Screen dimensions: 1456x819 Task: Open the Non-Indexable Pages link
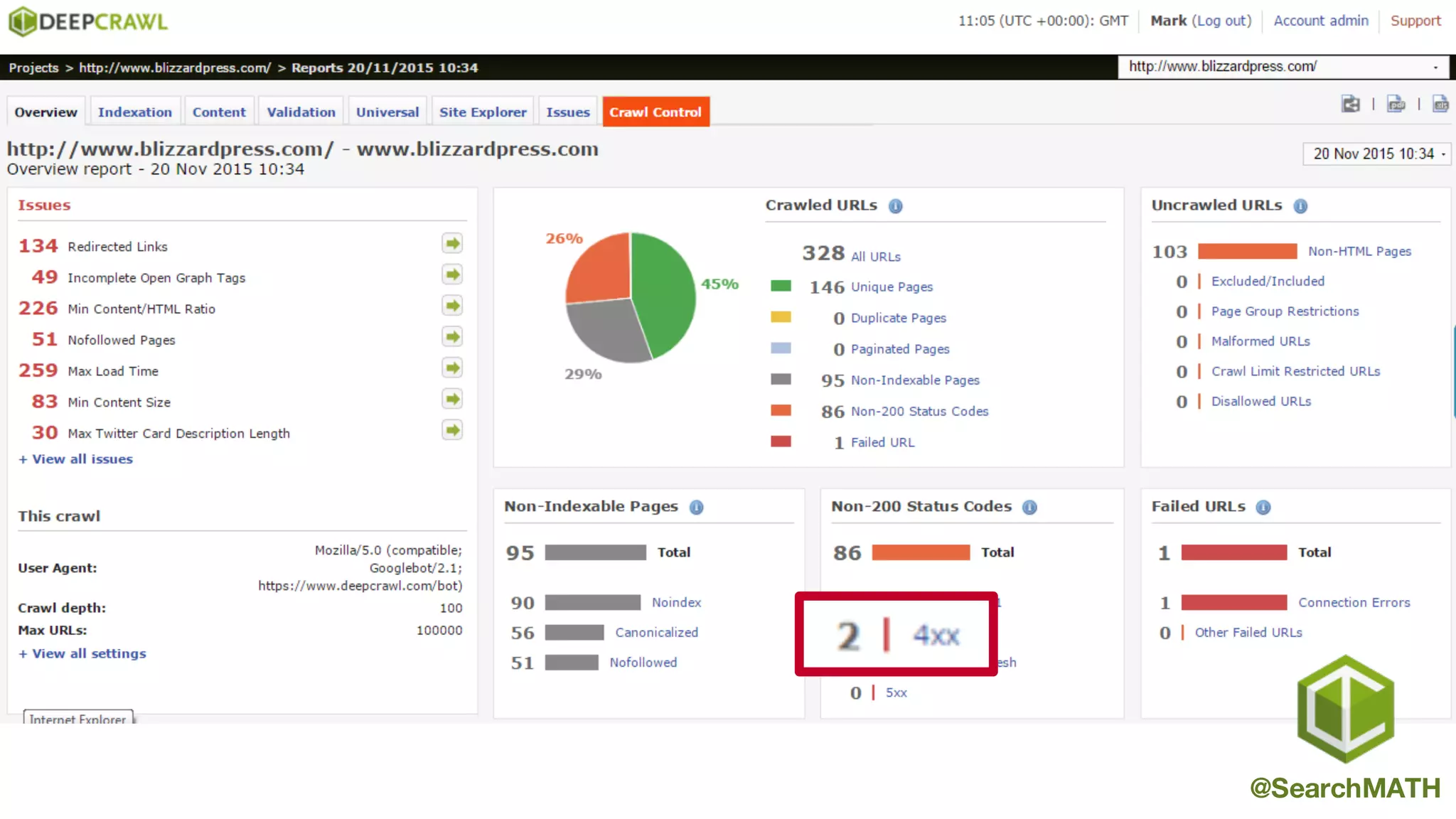pyautogui.click(x=915, y=380)
